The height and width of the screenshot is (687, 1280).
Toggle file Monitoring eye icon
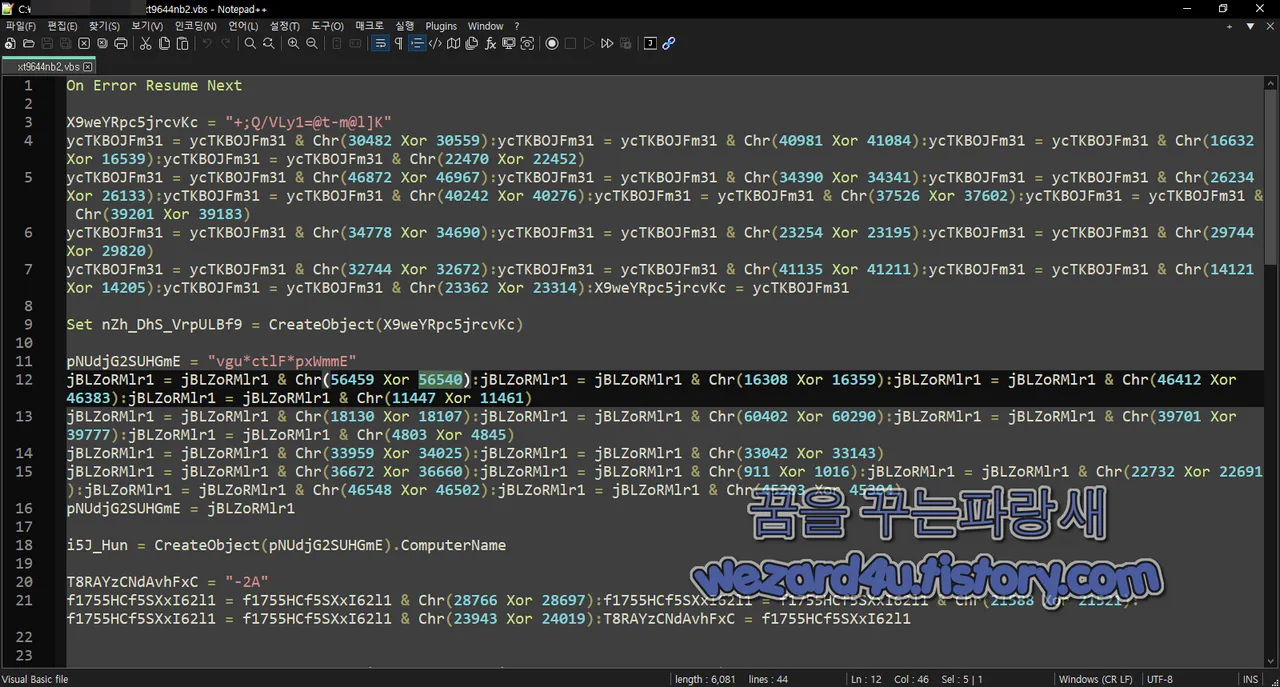(527, 44)
